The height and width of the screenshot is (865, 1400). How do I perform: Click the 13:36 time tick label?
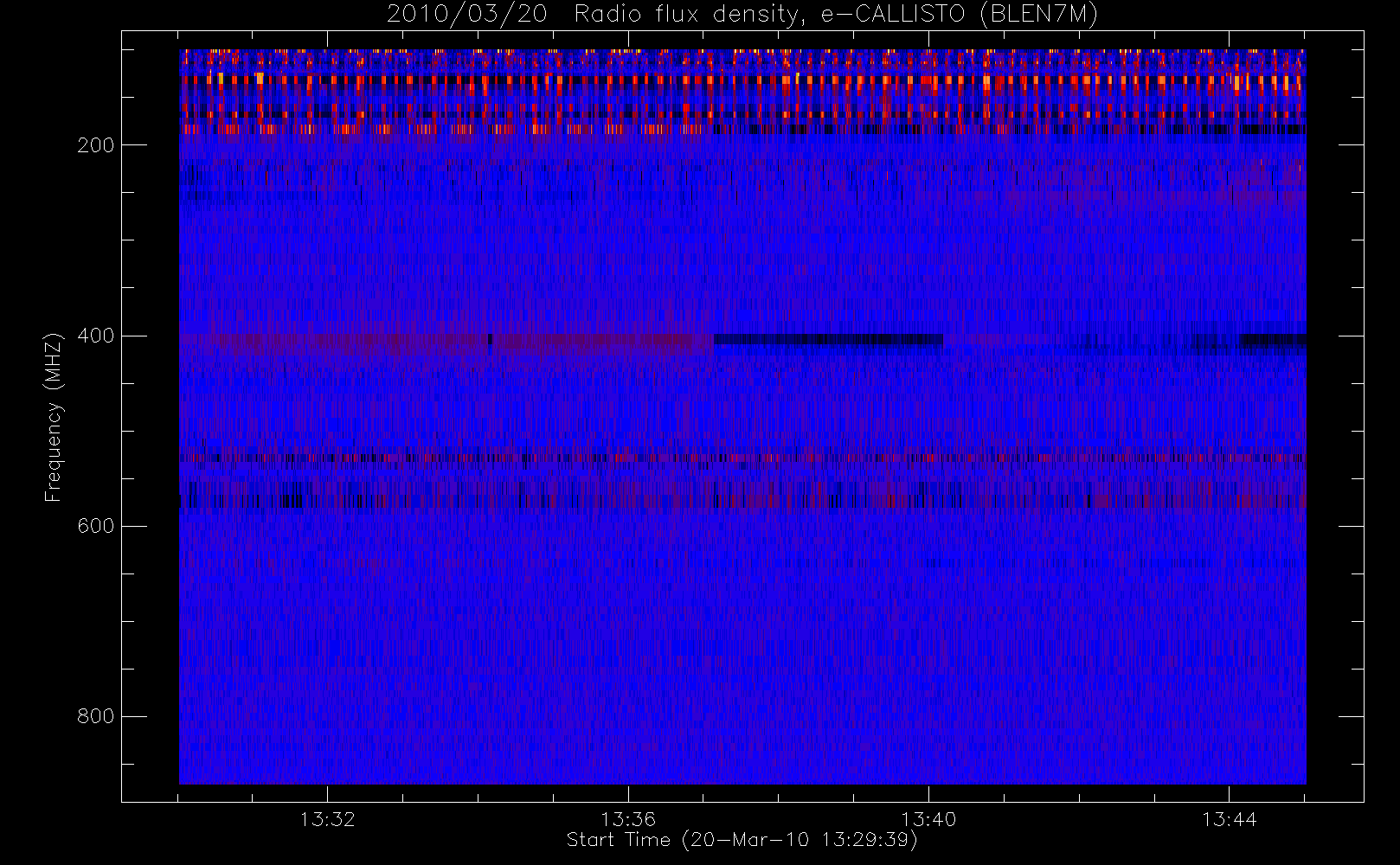coord(628,819)
